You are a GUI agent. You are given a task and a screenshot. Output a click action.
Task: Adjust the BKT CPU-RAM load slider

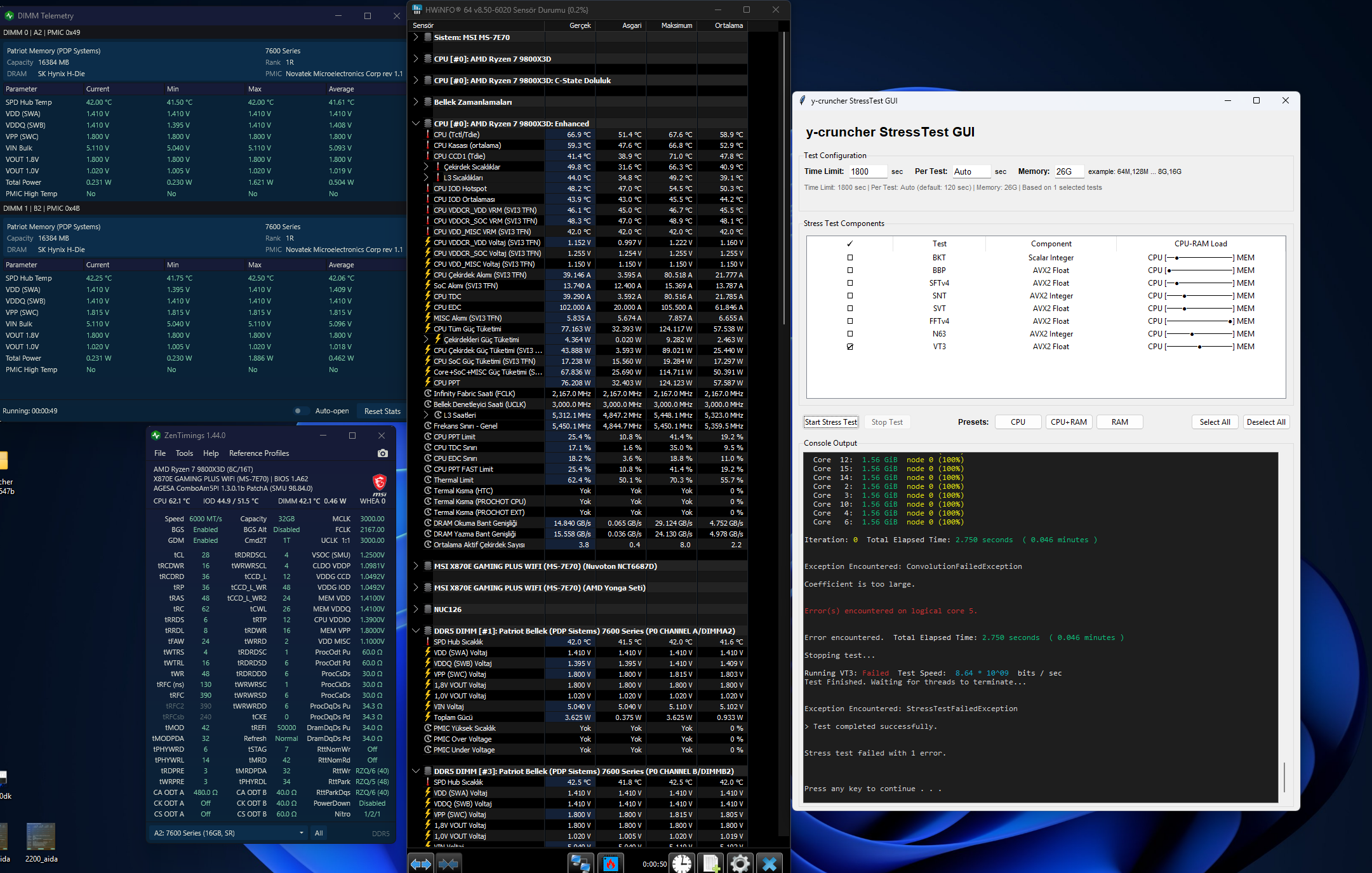click(1200, 258)
